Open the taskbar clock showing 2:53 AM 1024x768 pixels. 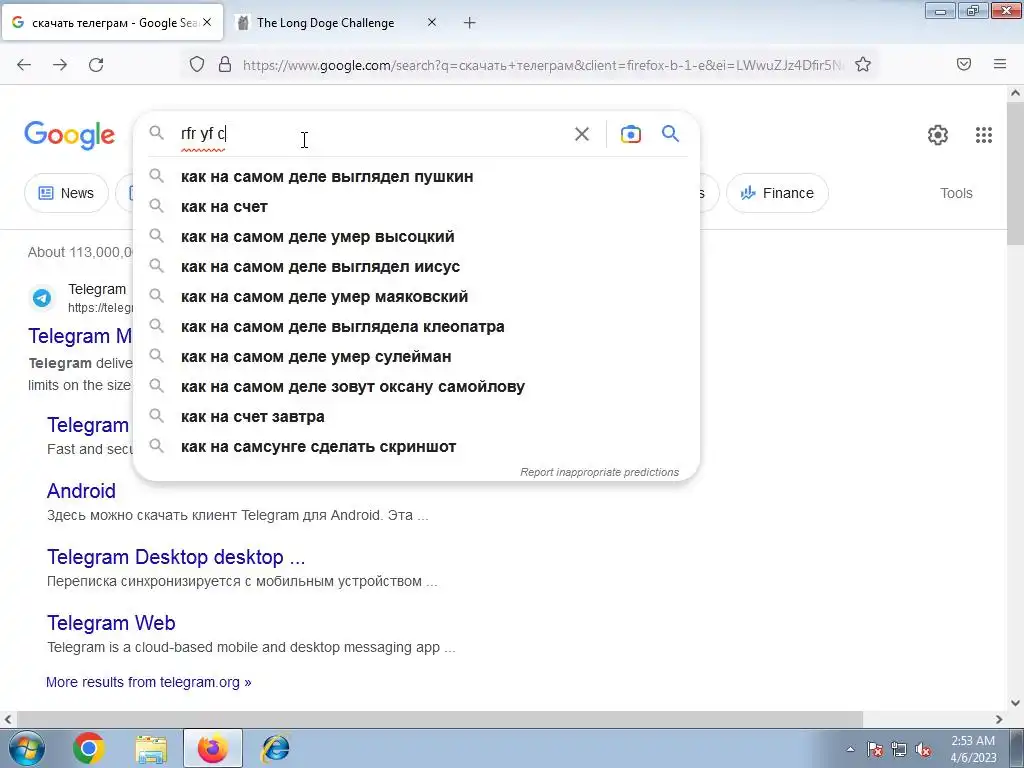(973, 749)
